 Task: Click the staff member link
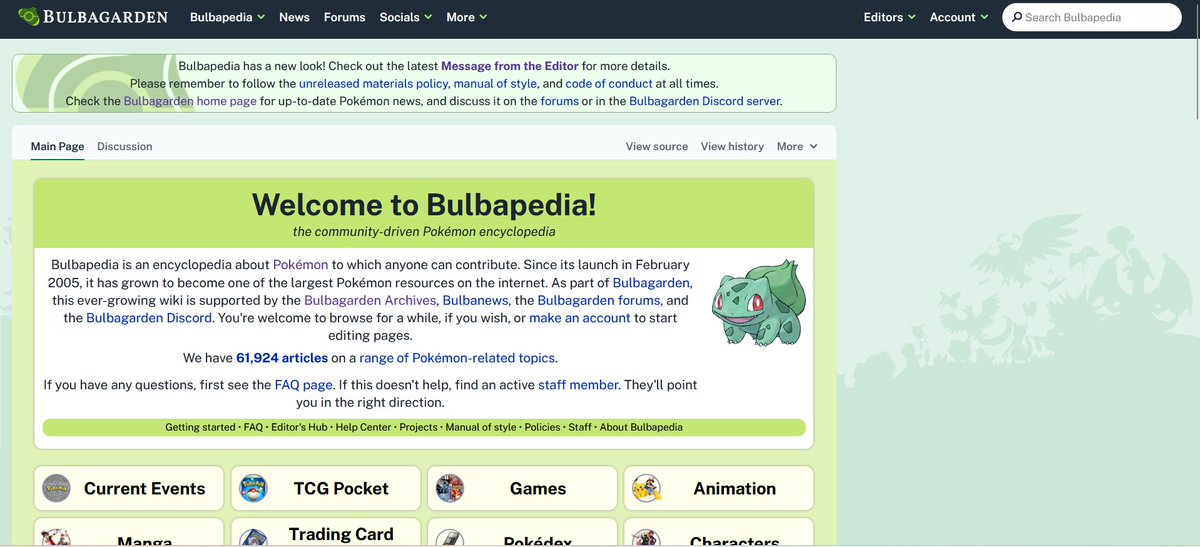(x=578, y=385)
